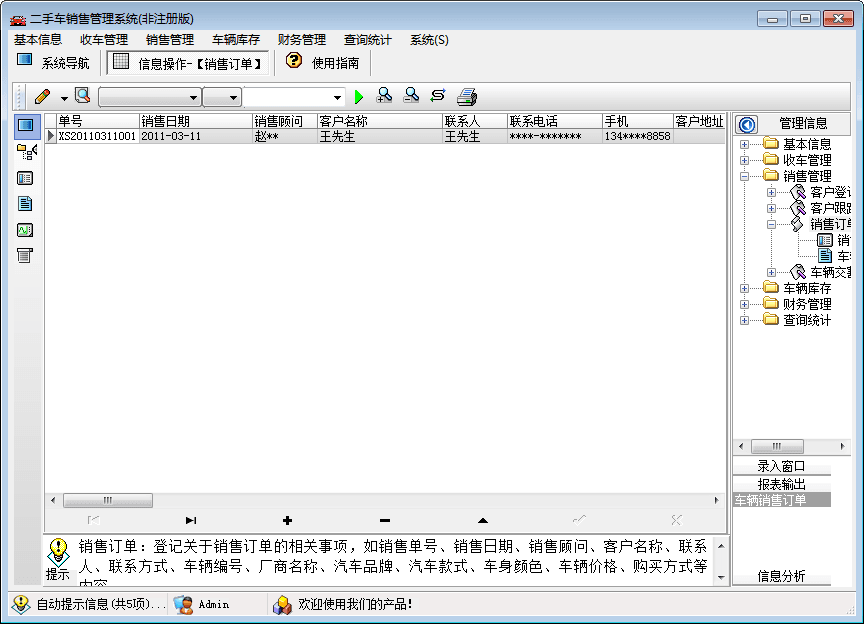This screenshot has height=624, width=864.
Task: Click the green run query arrow
Action: pyautogui.click(x=360, y=97)
